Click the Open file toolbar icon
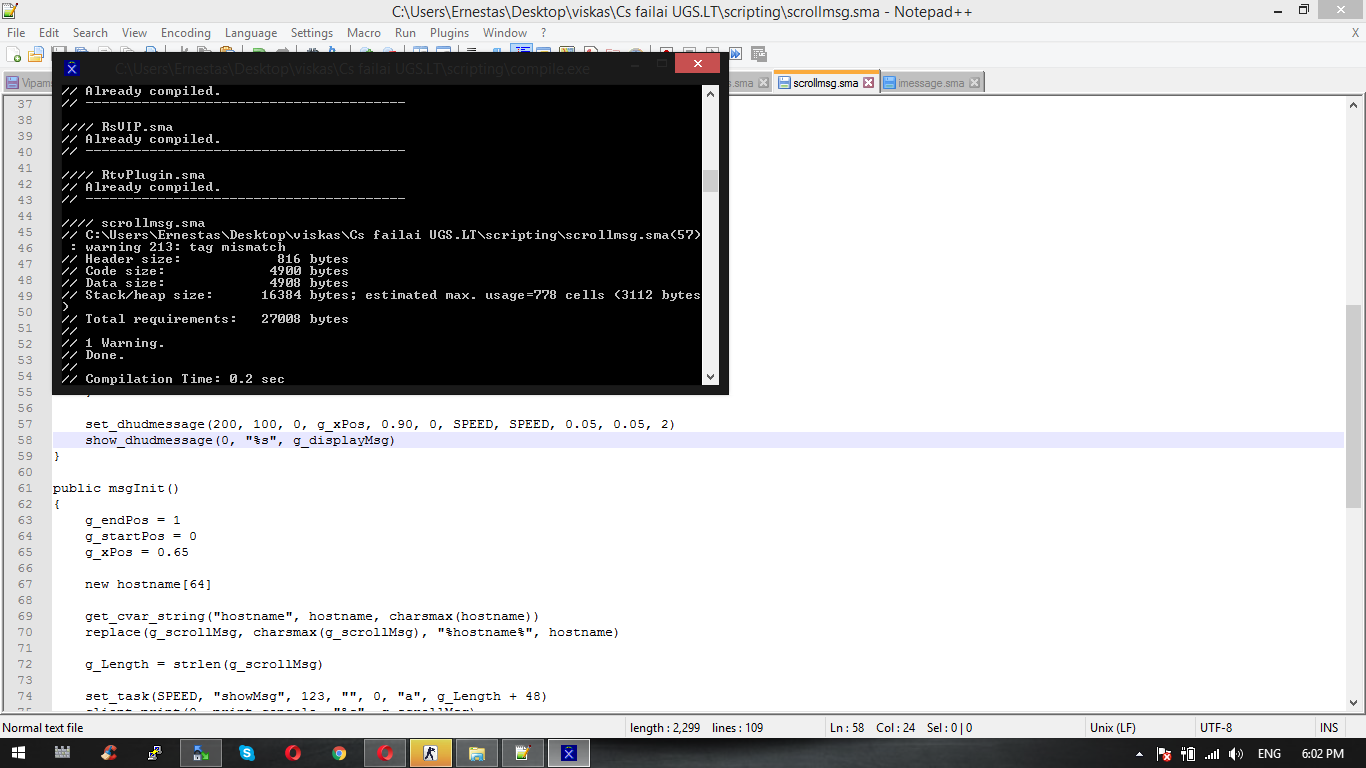1366x768 pixels. click(x=36, y=54)
